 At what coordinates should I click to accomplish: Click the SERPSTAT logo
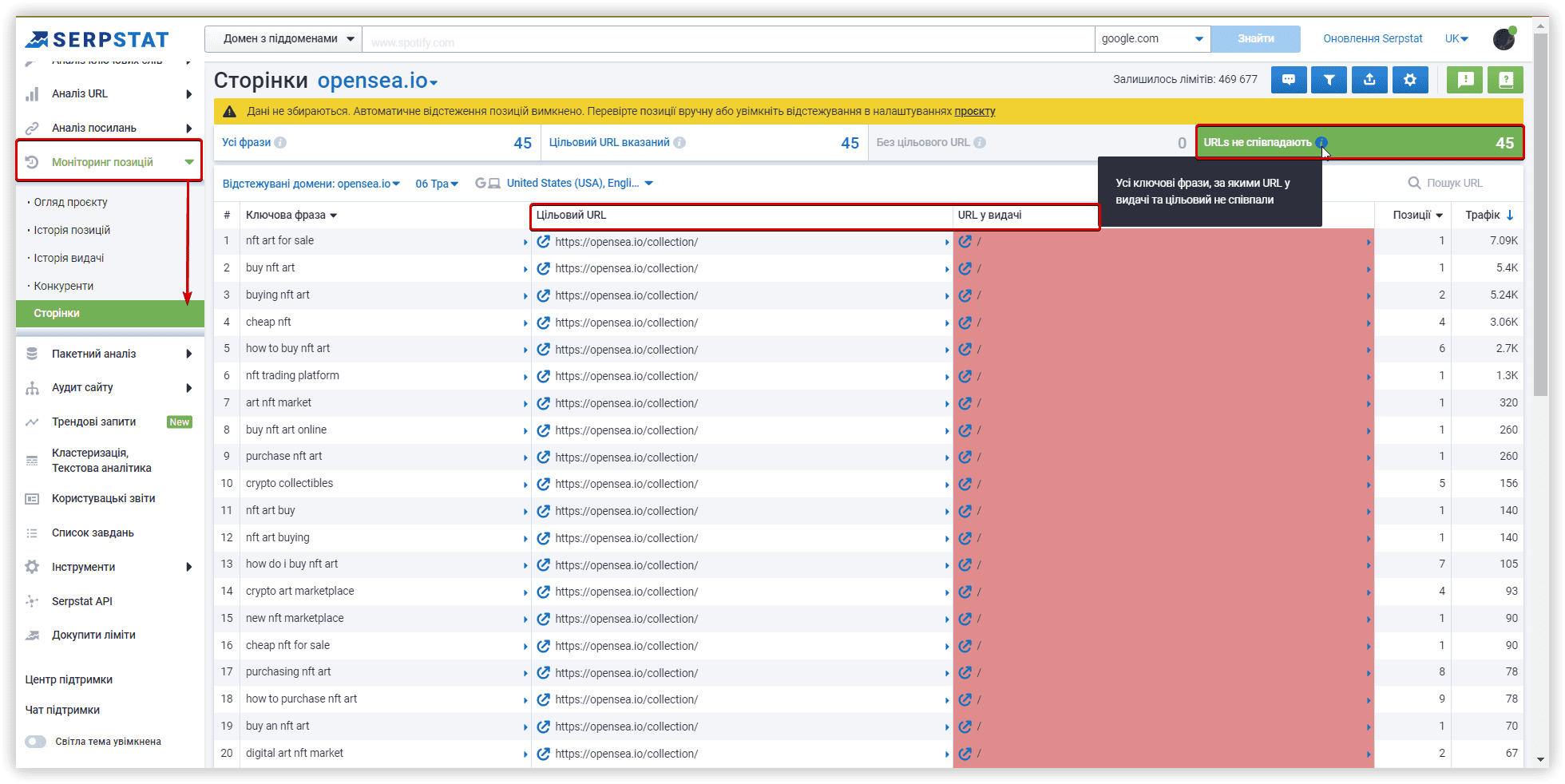97,39
